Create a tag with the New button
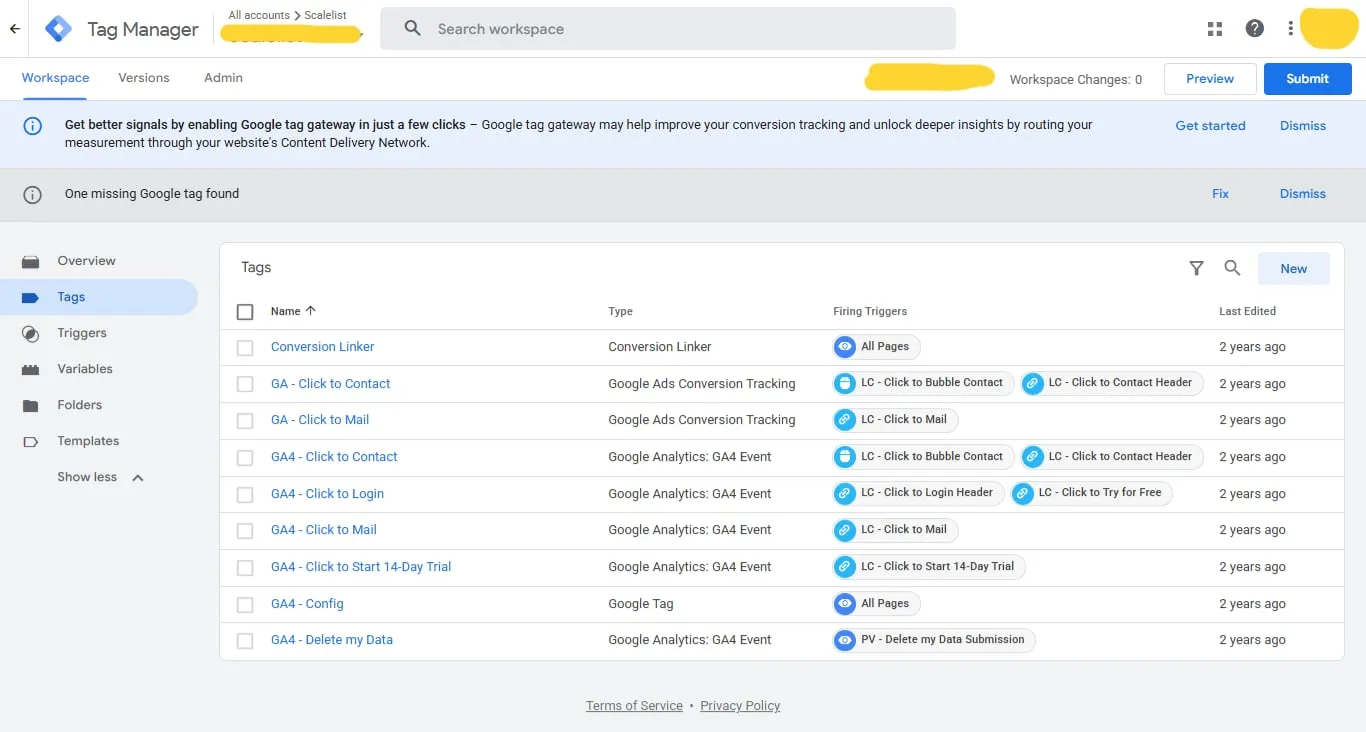The image size is (1366, 732). pos(1293,268)
